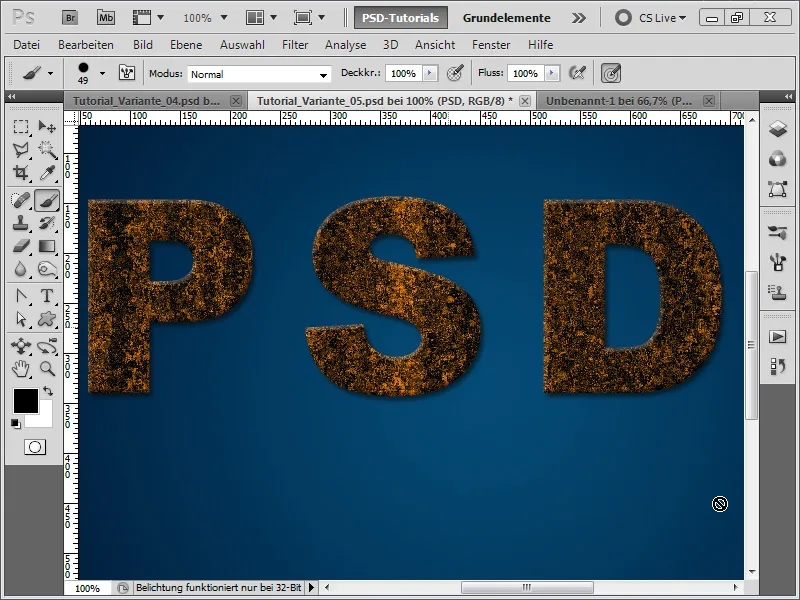Select the Move tool
Screen dimensions: 800x600
[x=47, y=126]
